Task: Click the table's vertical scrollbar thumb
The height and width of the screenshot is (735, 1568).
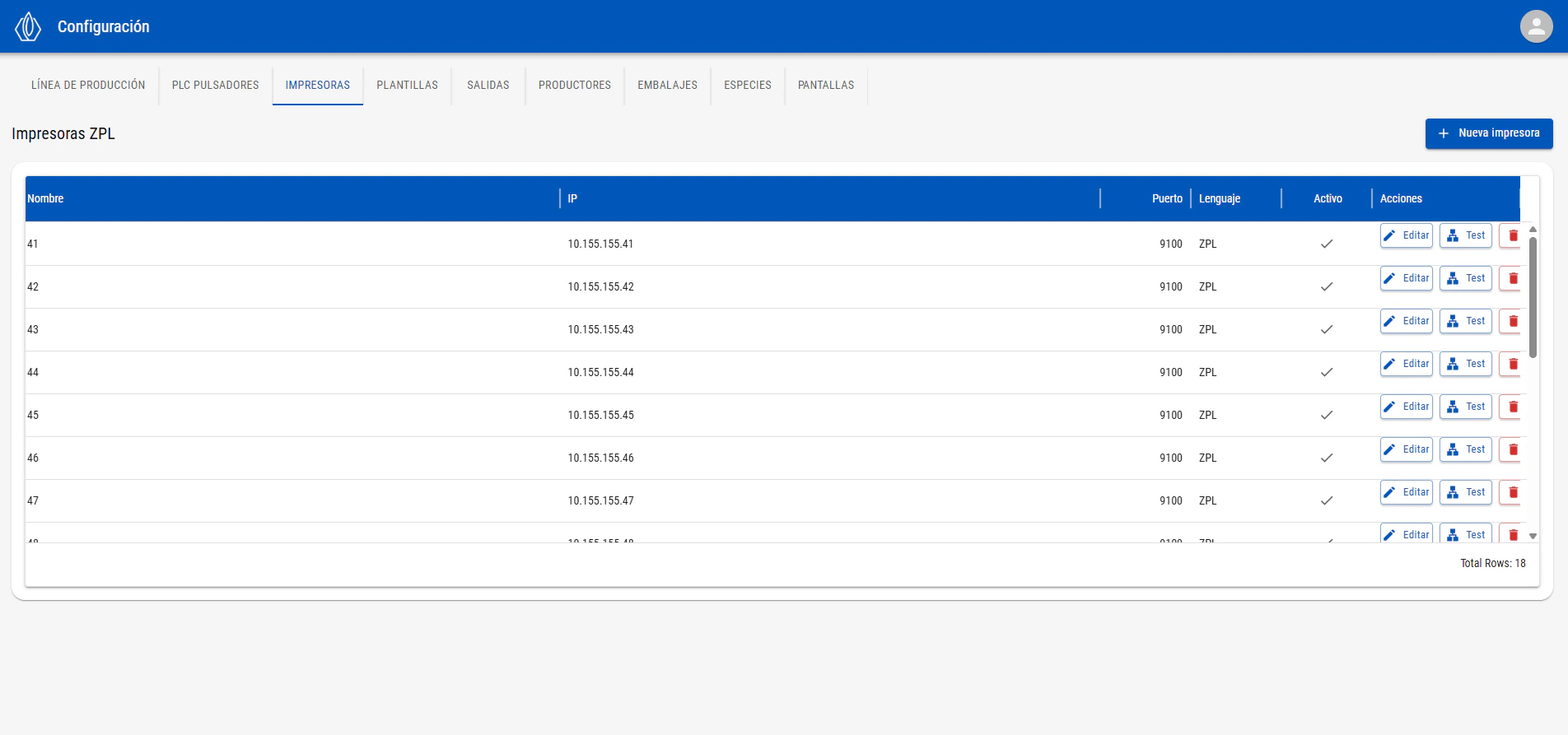Action: [1533, 298]
